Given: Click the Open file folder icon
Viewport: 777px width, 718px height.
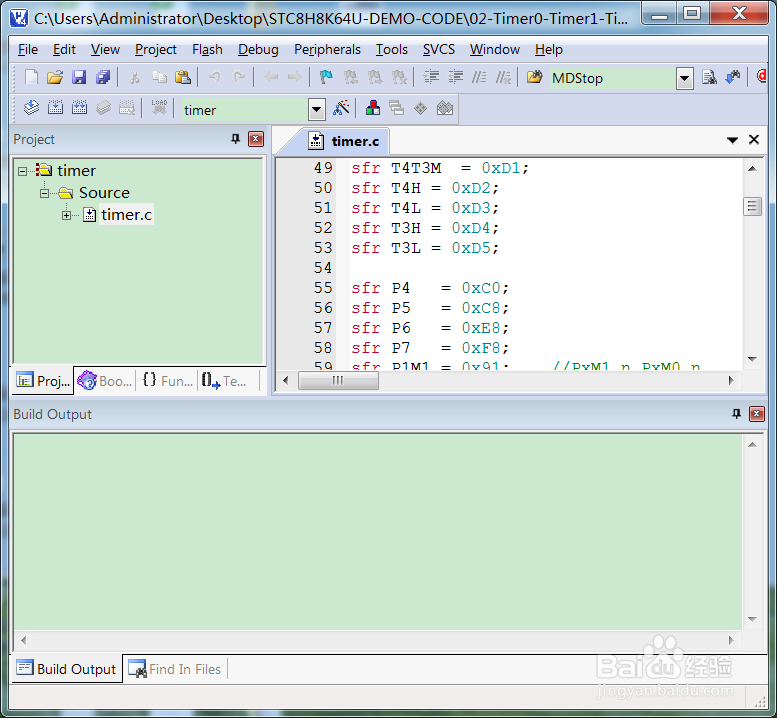Looking at the screenshot, I should [55, 77].
